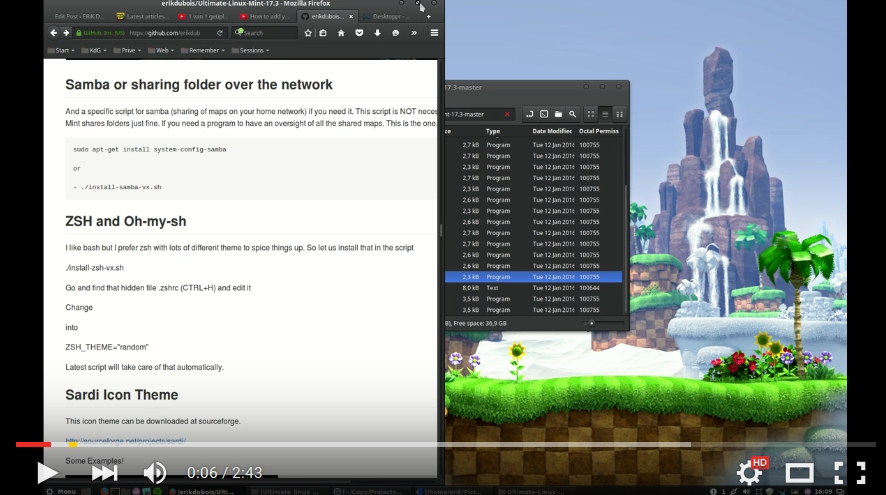Create new folder in file manager
The height and width of the screenshot is (495, 886).
(558, 114)
